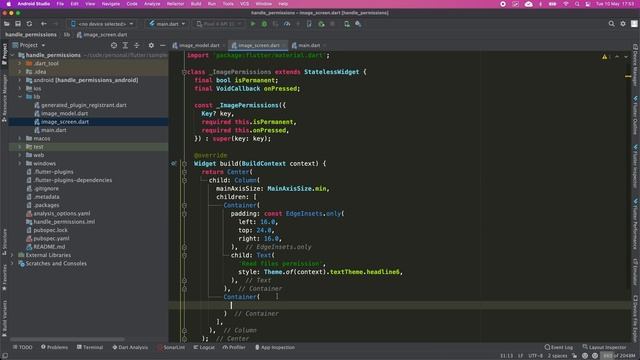Open the Event Log
Screen dimensions: 640x360
click(x=558, y=347)
